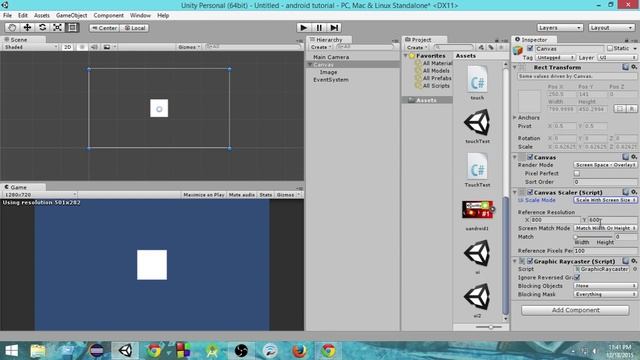Screen dimensions: 640x360
Task: Disable Graphic Raycaster component checkbox
Action: point(530,261)
